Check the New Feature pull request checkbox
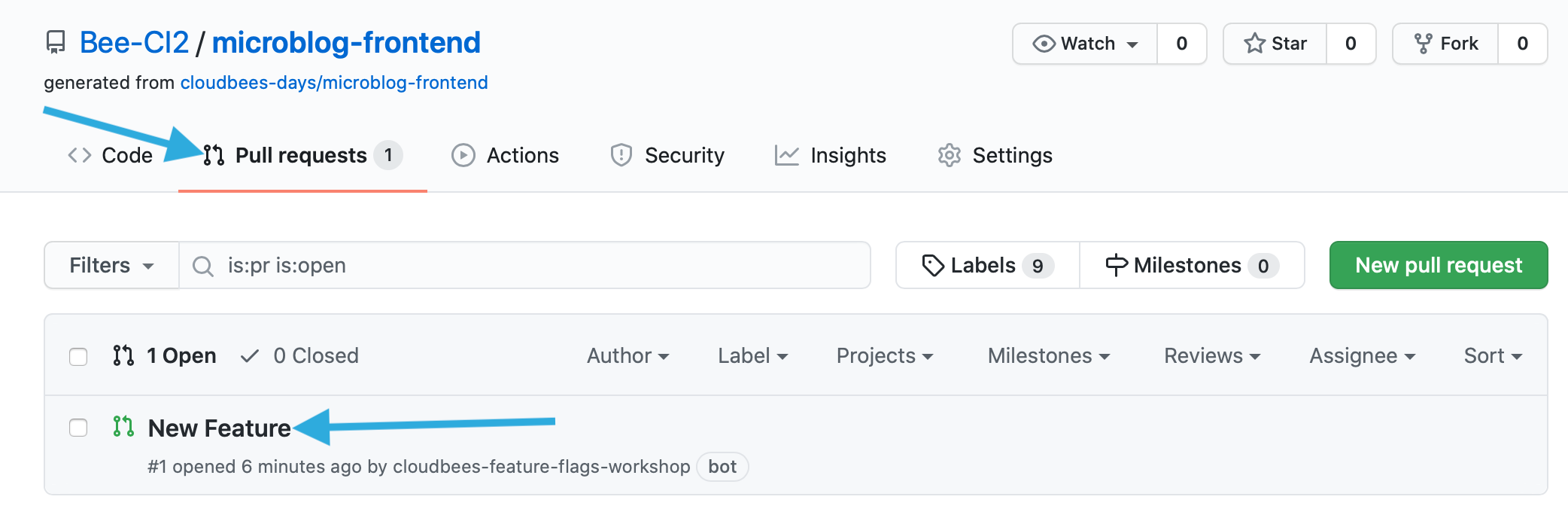This screenshot has width=1568, height=524. [78, 428]
